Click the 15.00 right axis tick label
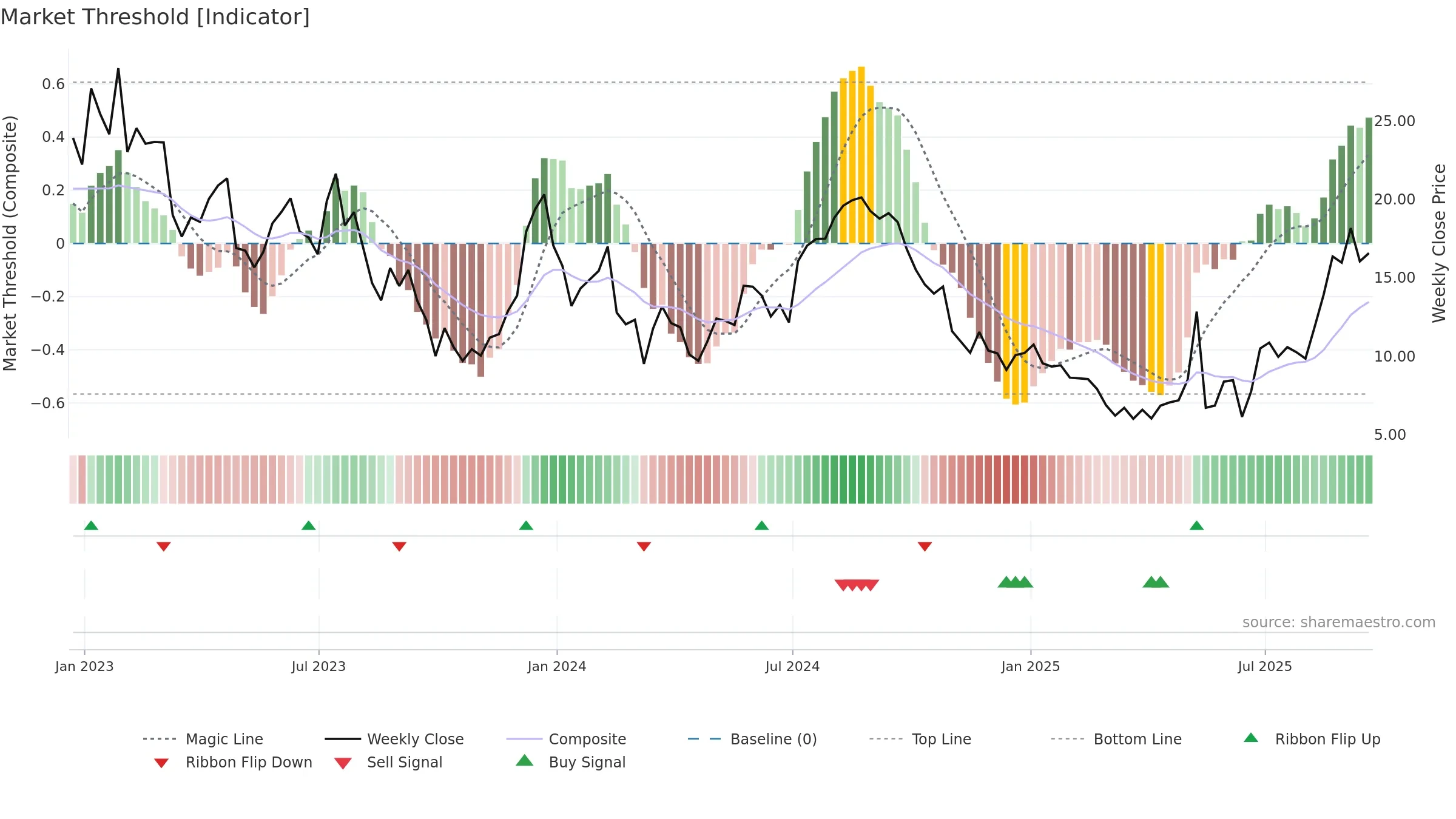Screen dimensions: 1456x819 (x=1395, y=277)
